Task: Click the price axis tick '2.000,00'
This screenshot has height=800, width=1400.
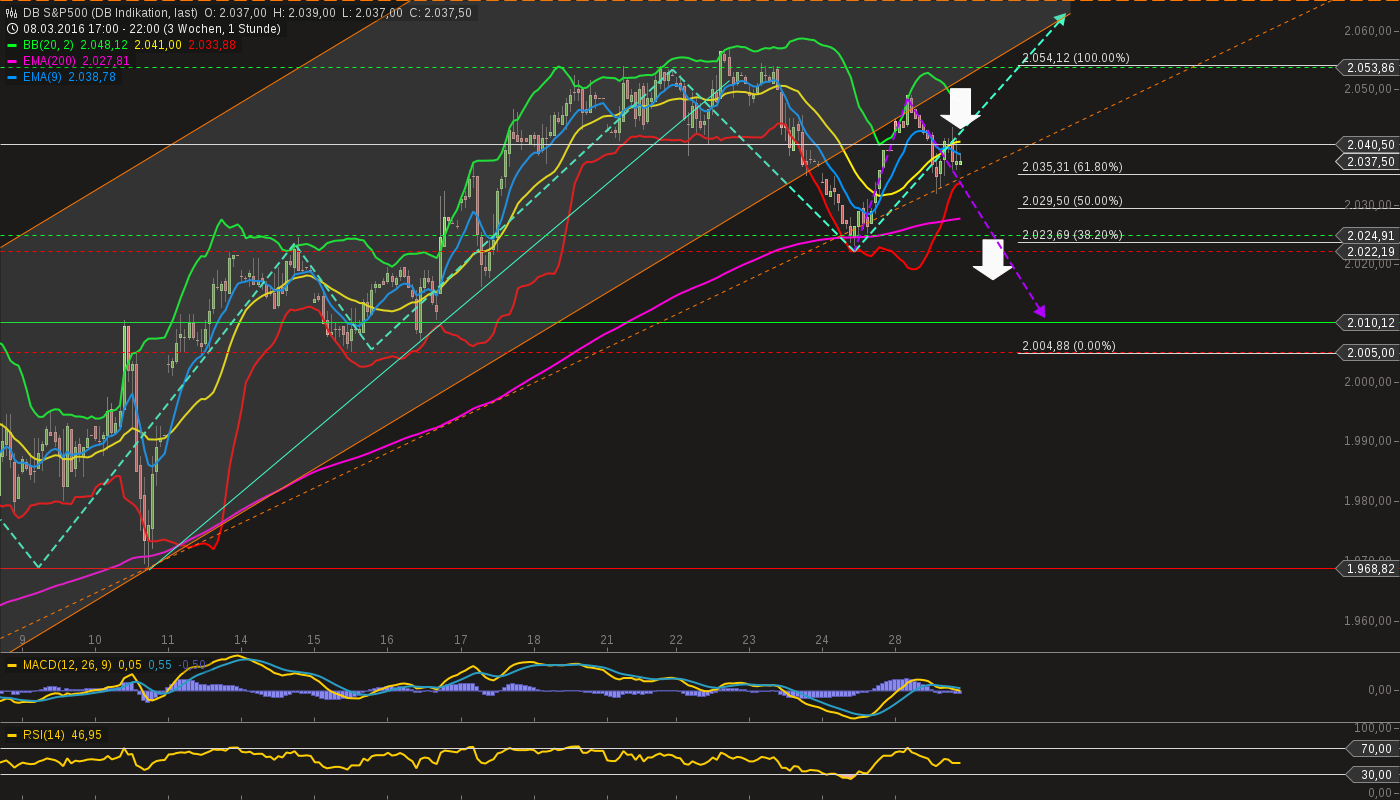Action: pos(1370,382)
